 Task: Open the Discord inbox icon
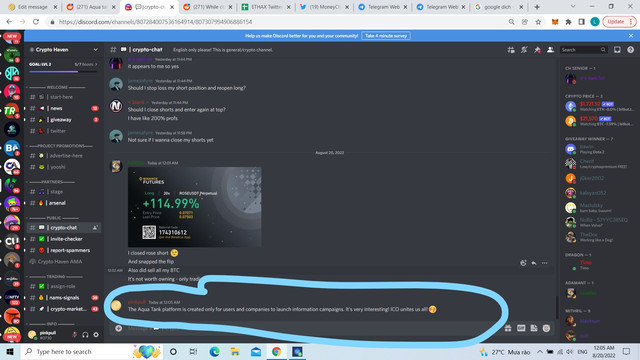(x=617, y=50)
